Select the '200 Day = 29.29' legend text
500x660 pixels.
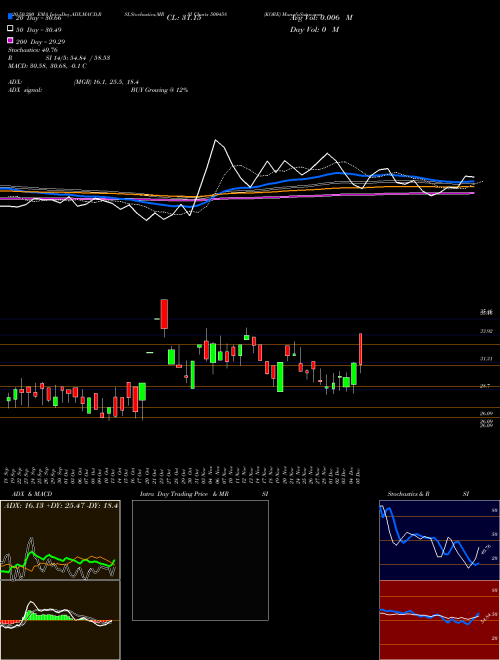coord(40,42)
